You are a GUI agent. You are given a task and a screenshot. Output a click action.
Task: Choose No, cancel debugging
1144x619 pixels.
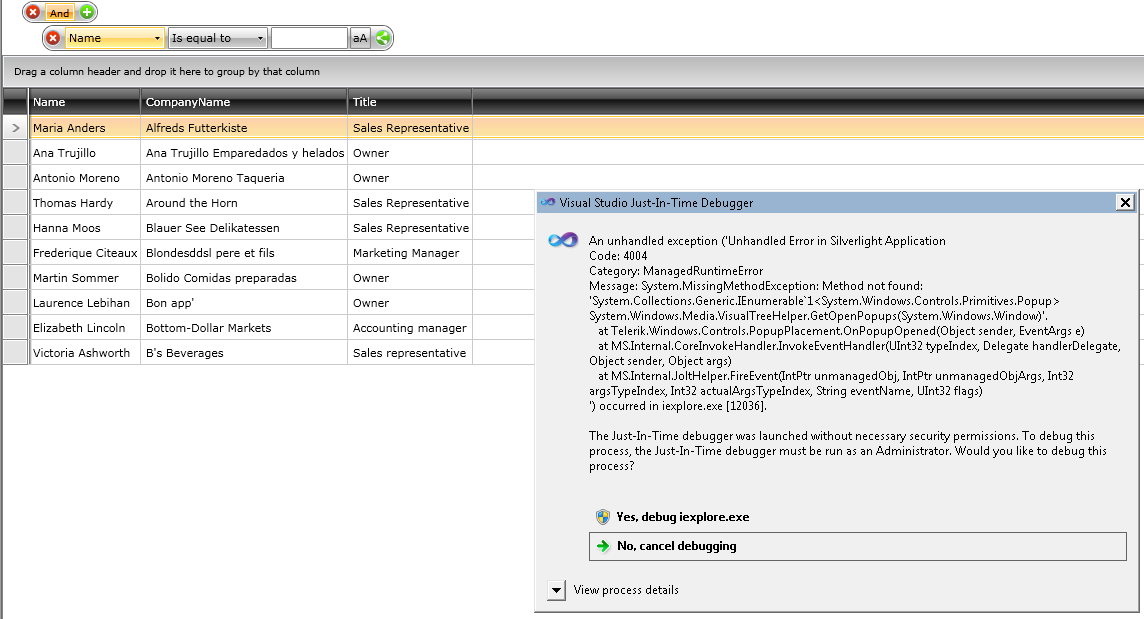click(x=857, y=546)
